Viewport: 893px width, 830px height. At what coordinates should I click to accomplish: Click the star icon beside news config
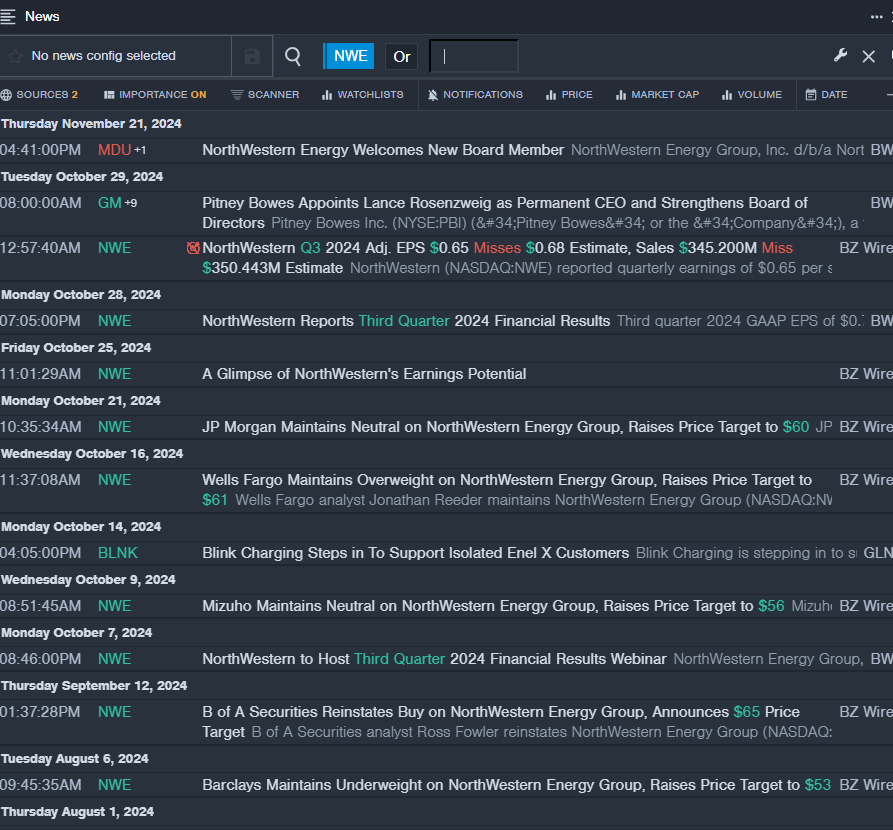click(x=15, y=56)
